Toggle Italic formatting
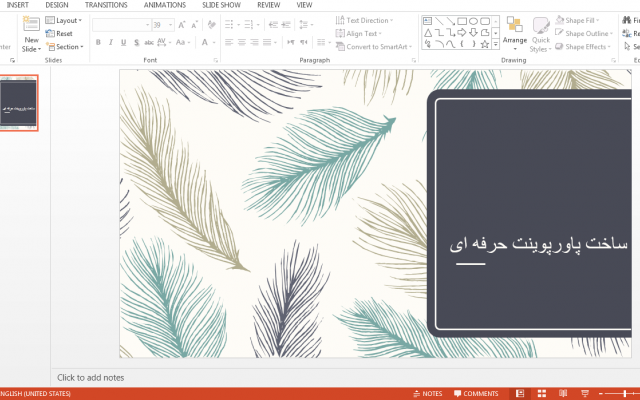 click(x=111, y=42)
